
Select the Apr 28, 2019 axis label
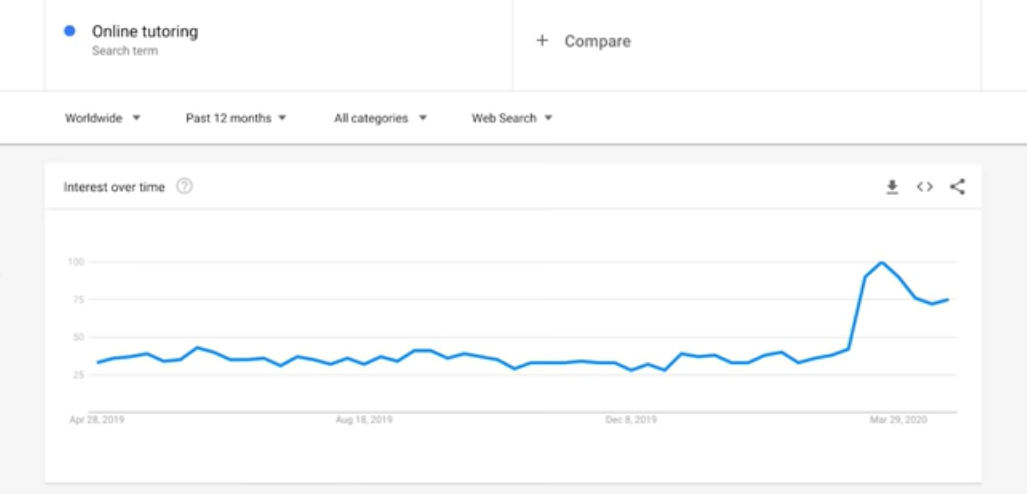(97, 420)
